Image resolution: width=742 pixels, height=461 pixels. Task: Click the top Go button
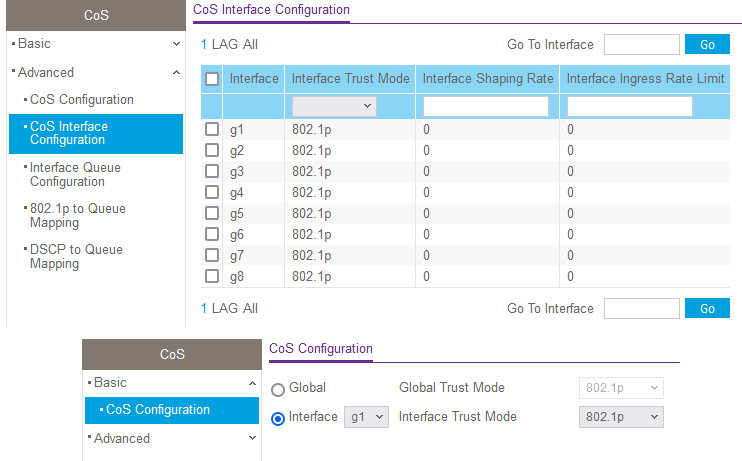pos(707,45)
